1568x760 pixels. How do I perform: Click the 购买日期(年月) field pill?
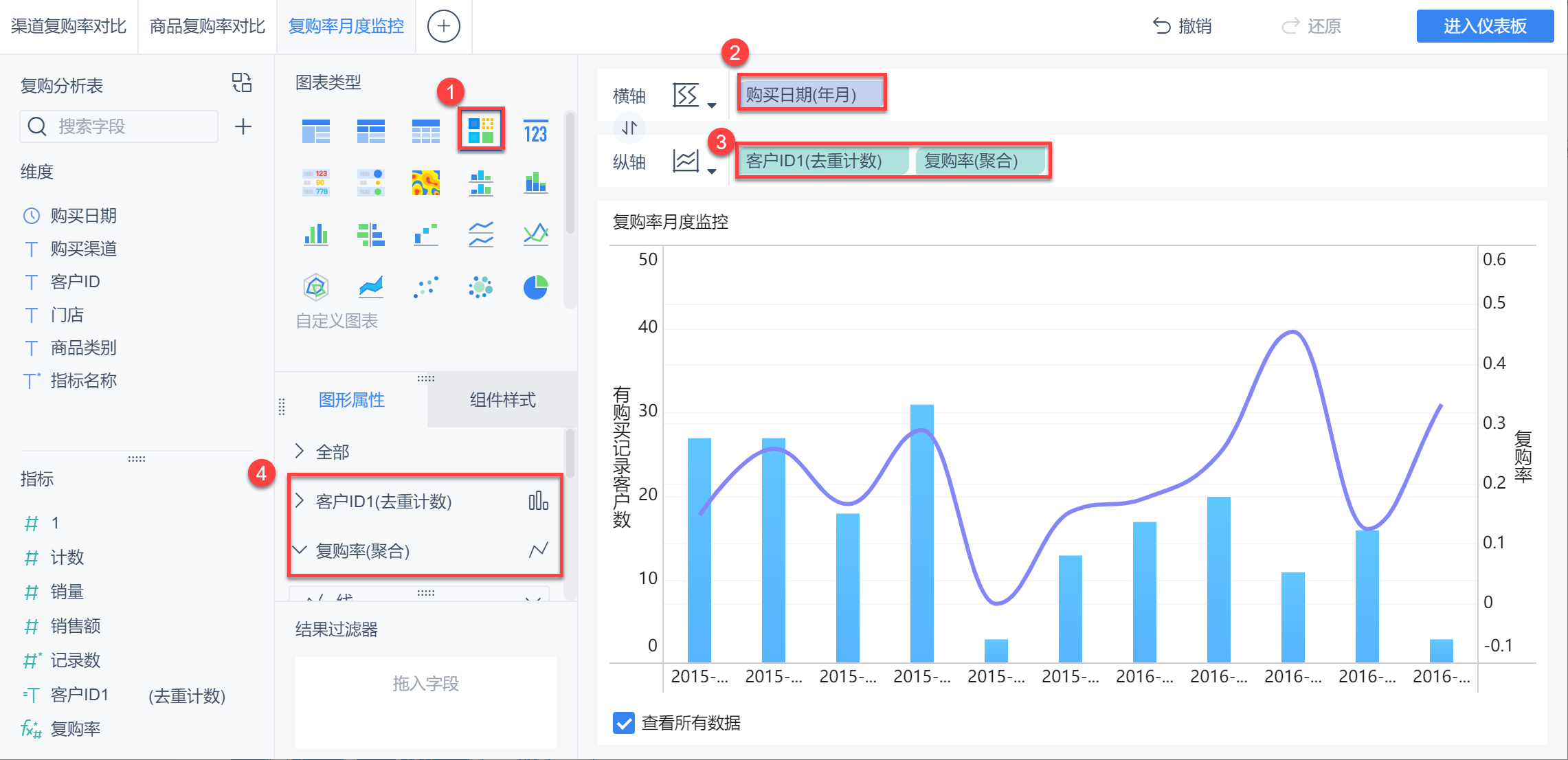click(x=811, y=94)
